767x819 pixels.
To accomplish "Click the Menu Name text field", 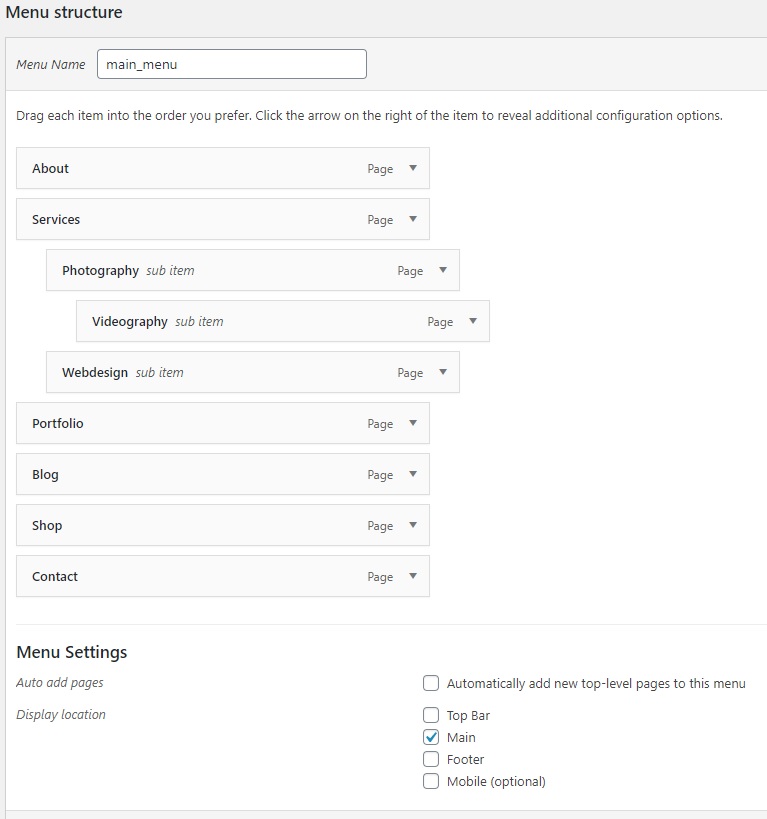I will 232,64.
